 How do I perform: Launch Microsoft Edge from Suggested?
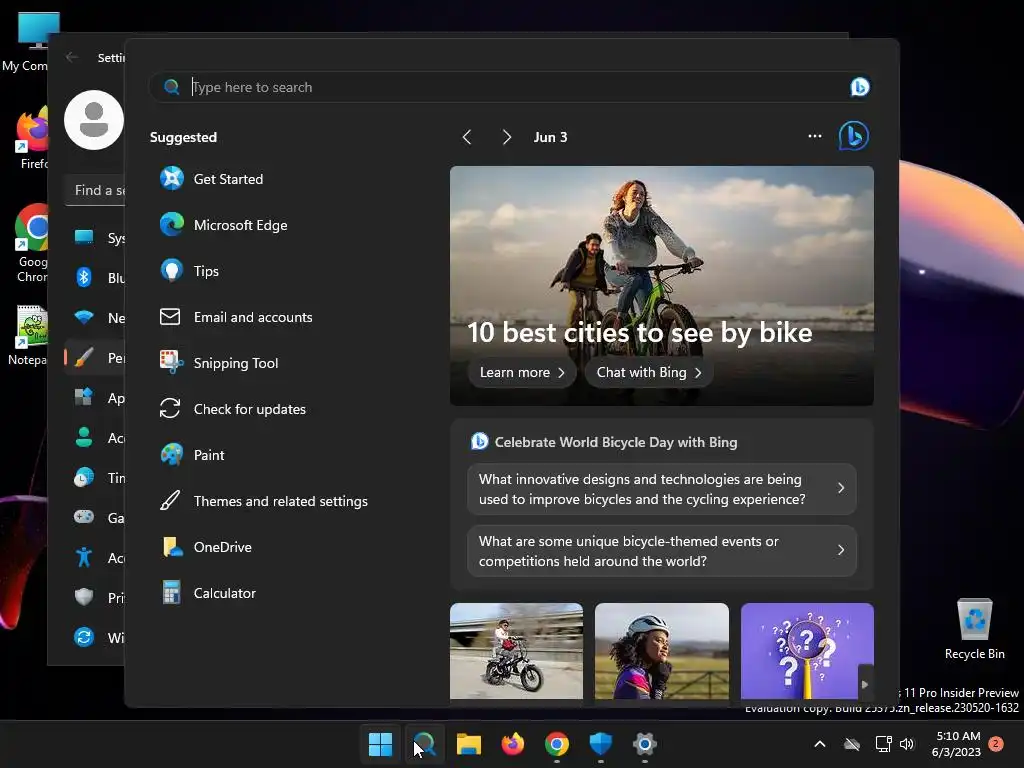(224, 225)
